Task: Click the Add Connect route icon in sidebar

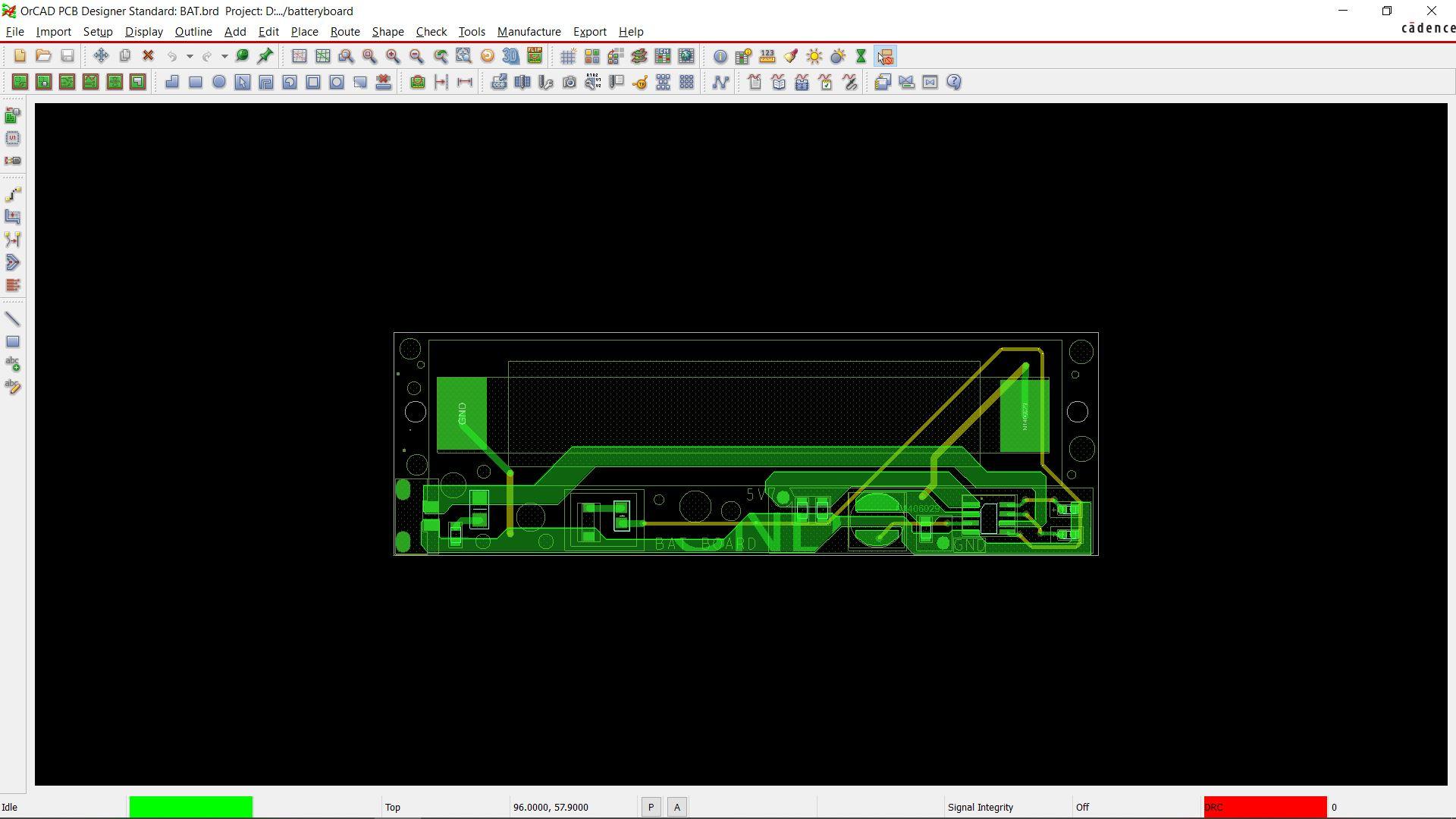Action: (x=13, y=194)
